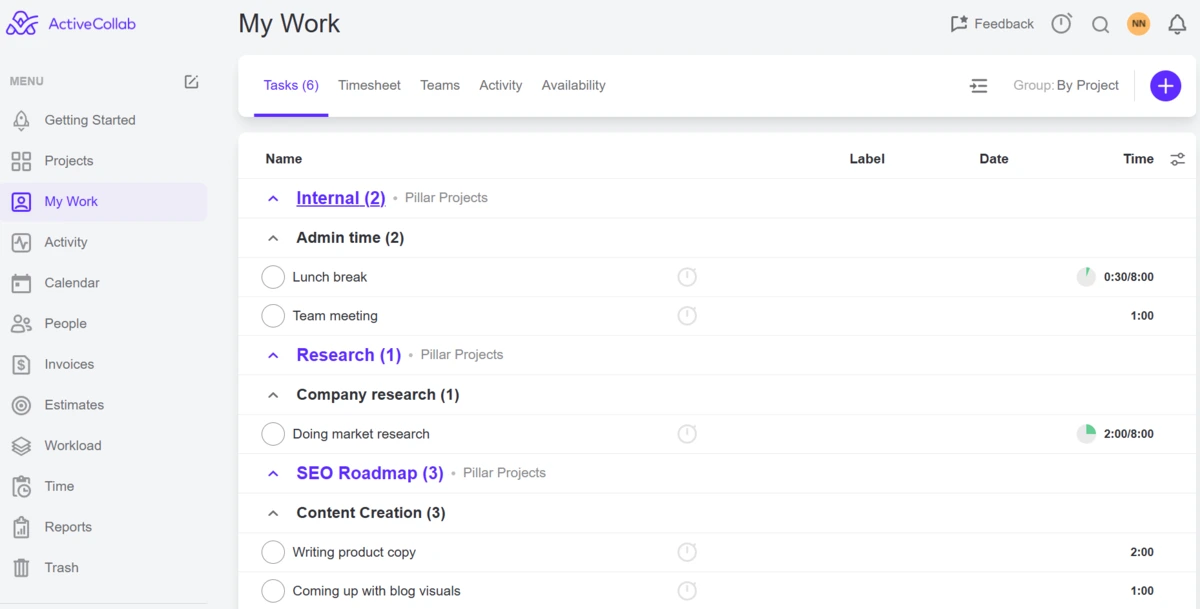The width and height of the screenshot is (1200, 609).
Task: Click the Calendar icon in sidebar
Action: [21, 283]
